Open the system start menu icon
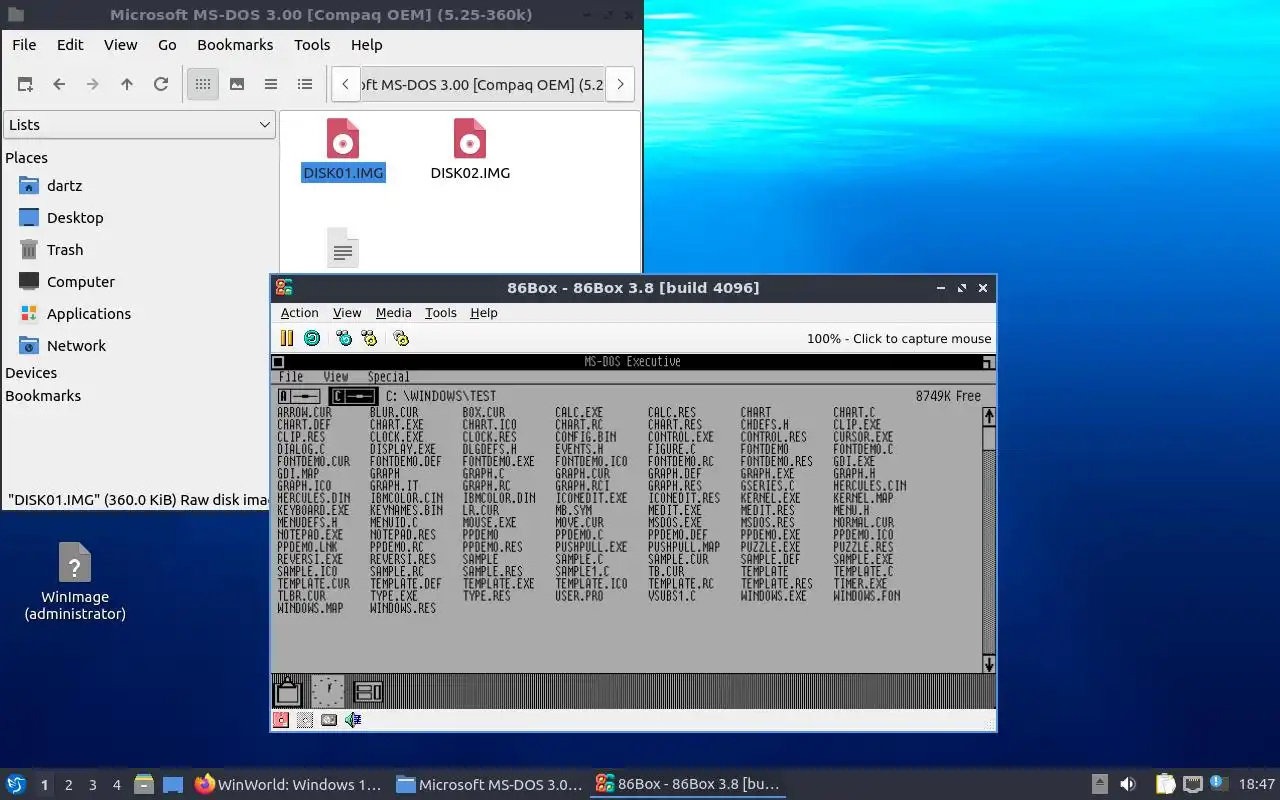The height and width of the screenshot is (800, 1280). tap(16, 784)
